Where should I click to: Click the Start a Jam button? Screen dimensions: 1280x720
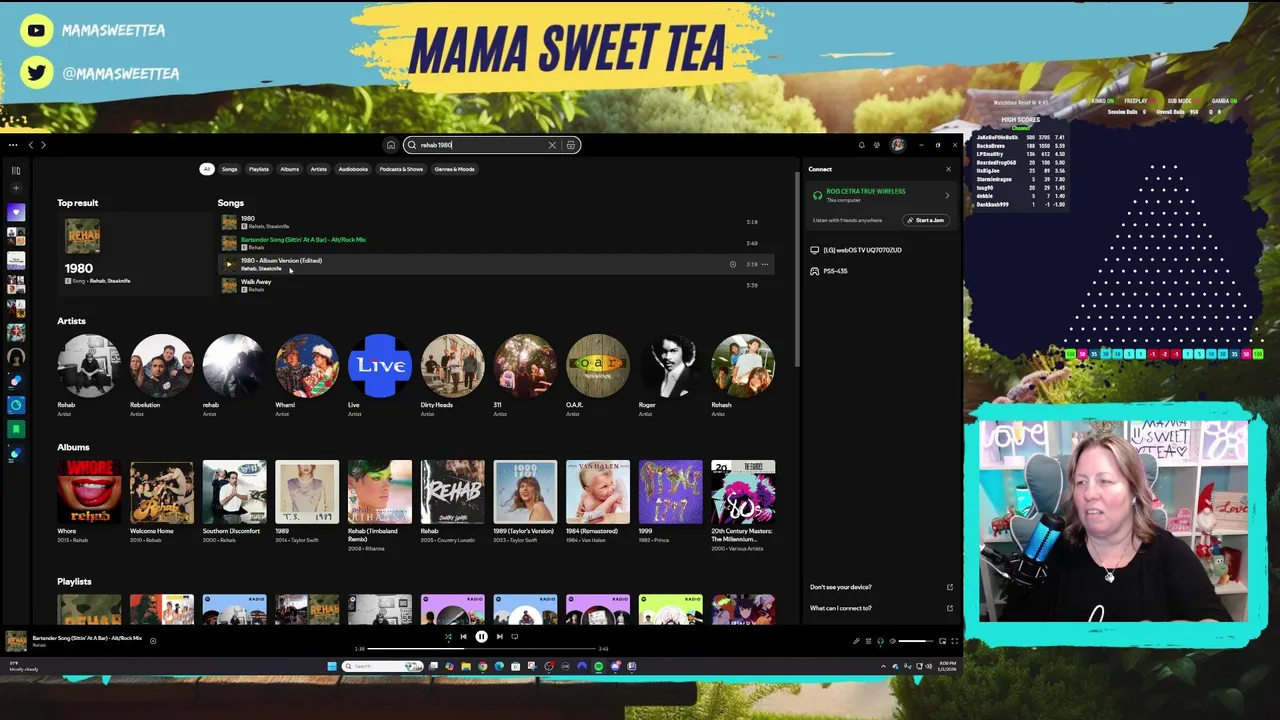(925, 220)
